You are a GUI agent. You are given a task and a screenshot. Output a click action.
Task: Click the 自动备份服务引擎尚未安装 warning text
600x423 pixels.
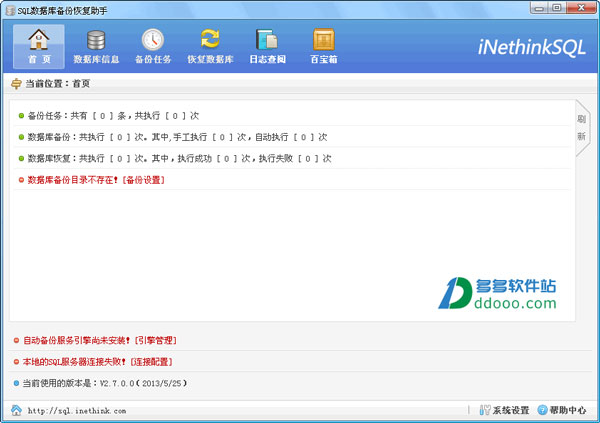point(77,340)
